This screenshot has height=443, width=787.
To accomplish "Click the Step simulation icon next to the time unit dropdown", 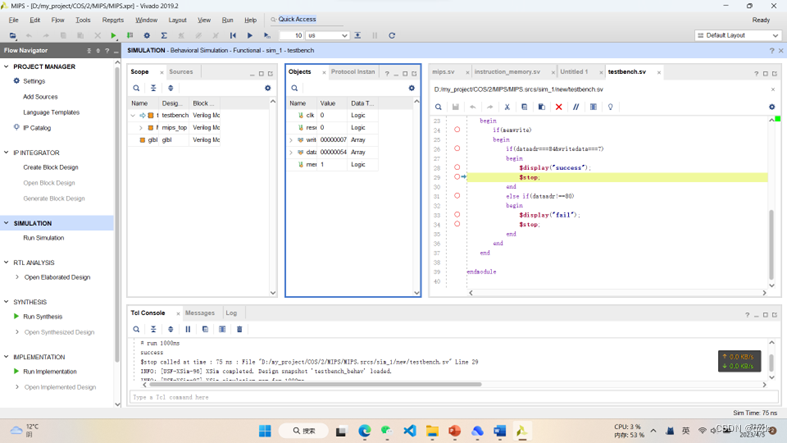I will 357,36.
